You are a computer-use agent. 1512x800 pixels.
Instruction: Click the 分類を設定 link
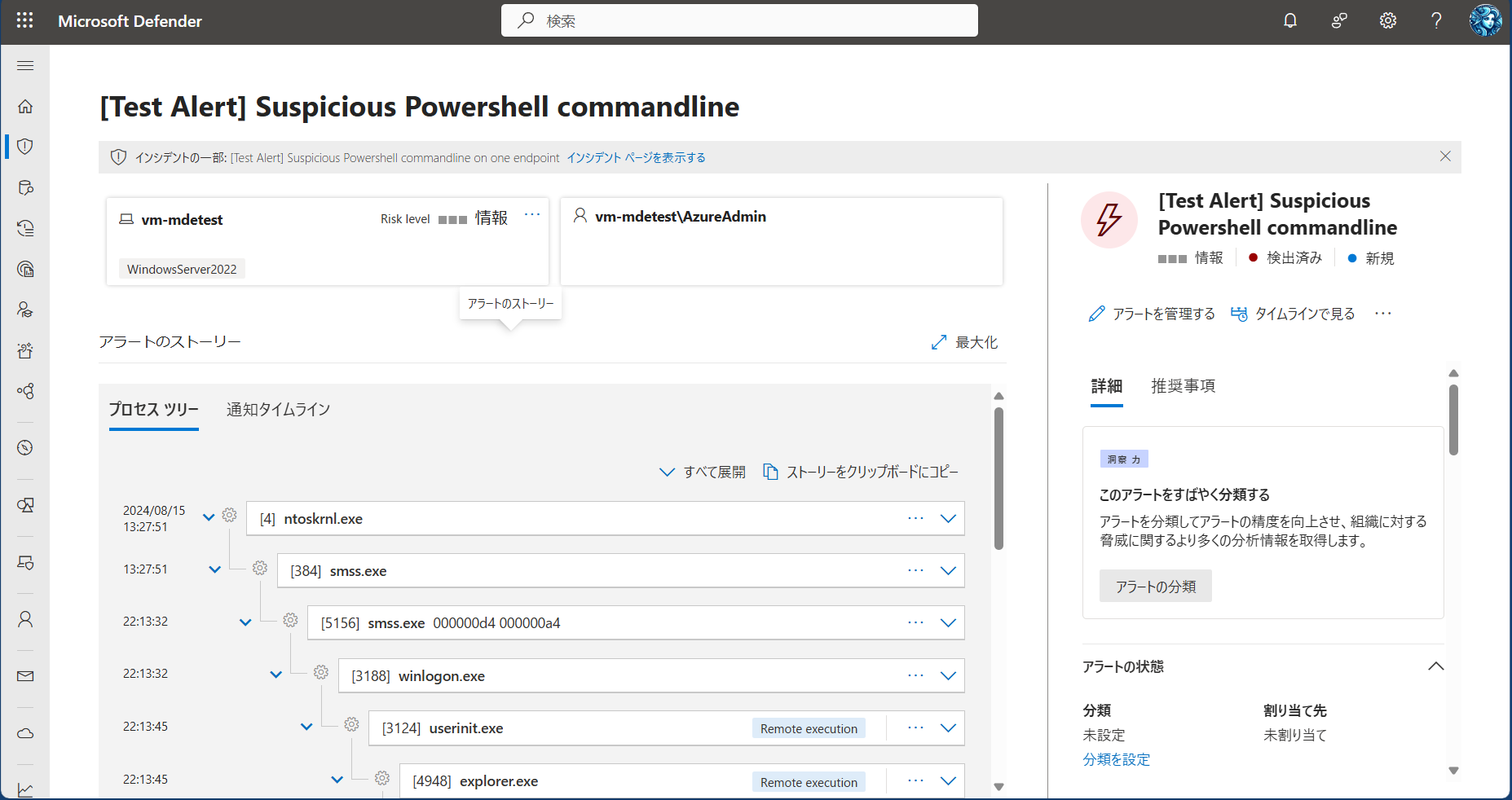click(1116, 759)
